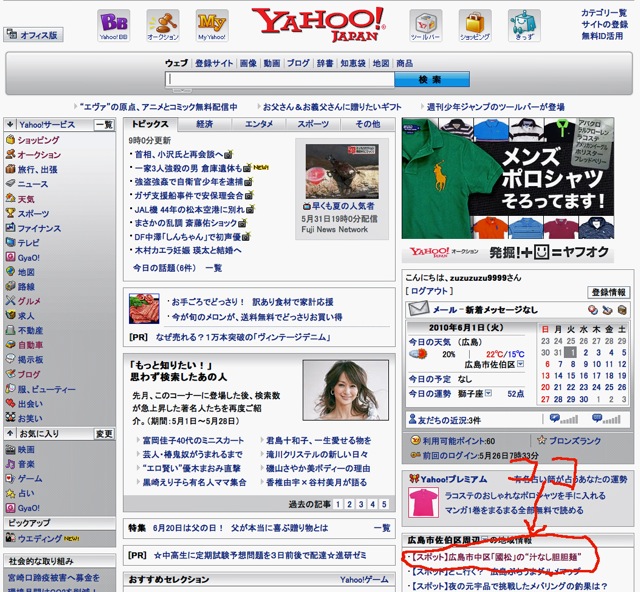Click the mail envelope icon
Viewport: 640px width, 592px height.
pyautogui.click(x=418, y=309)
